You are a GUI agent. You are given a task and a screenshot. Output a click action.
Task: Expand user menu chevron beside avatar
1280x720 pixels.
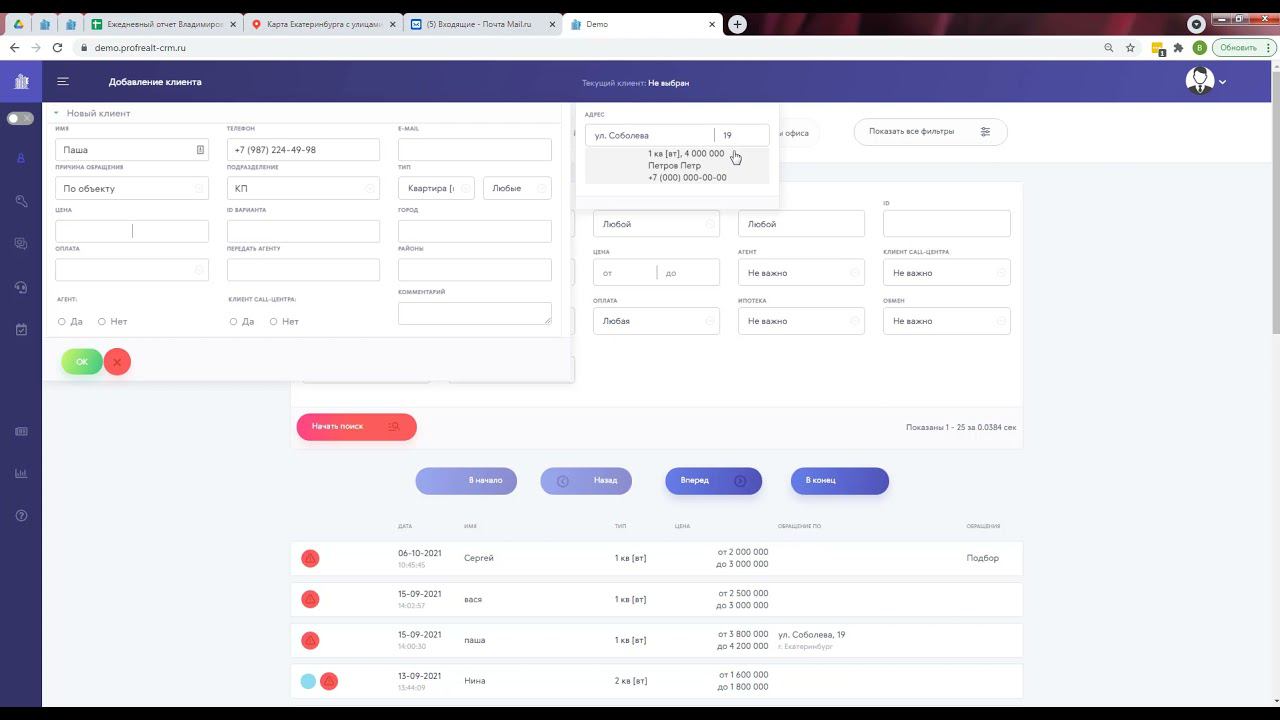(x=1222, y=82)
